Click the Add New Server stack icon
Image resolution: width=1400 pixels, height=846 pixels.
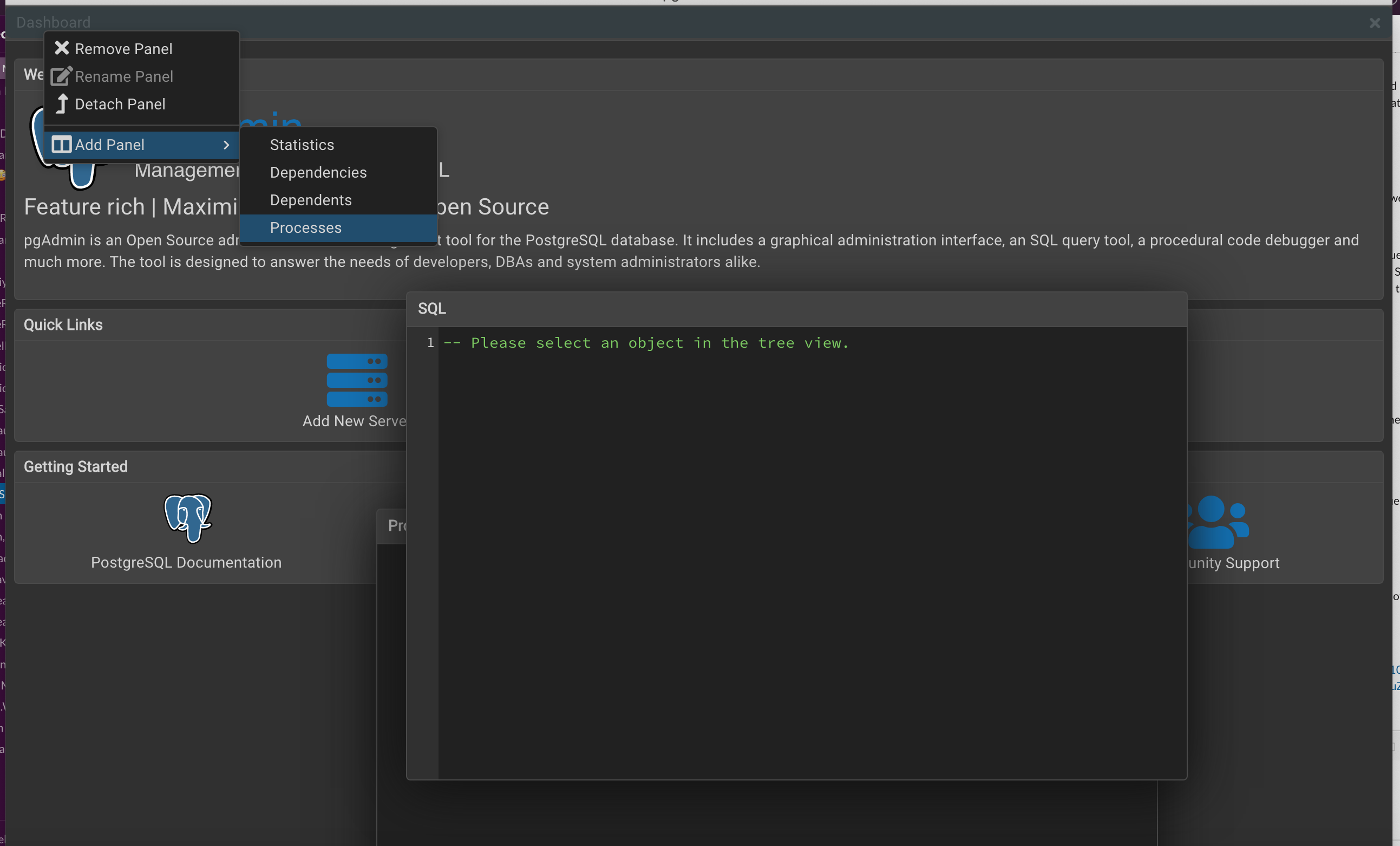[357, 380]
